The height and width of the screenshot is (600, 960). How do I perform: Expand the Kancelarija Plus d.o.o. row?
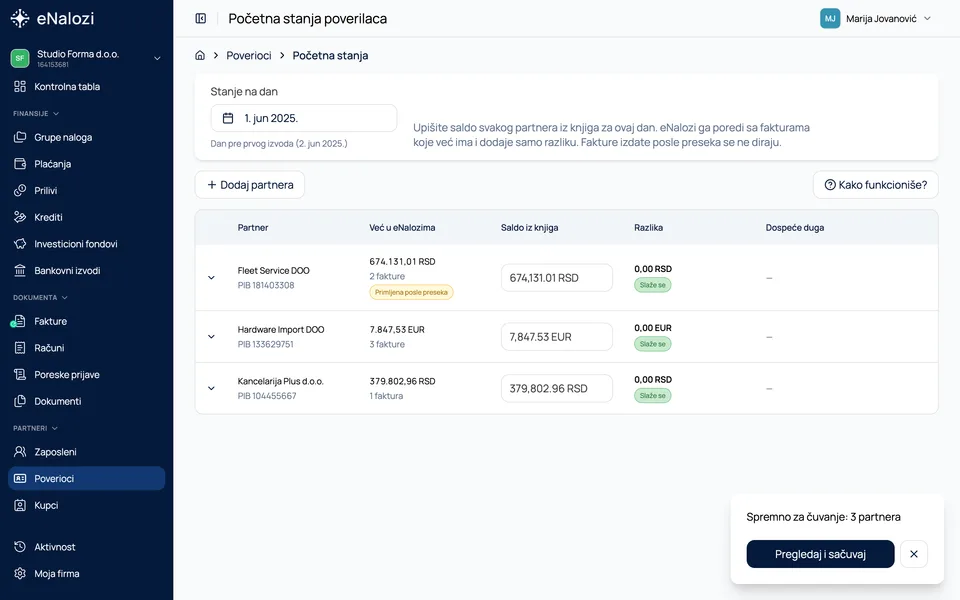click(x=211, y=388)
